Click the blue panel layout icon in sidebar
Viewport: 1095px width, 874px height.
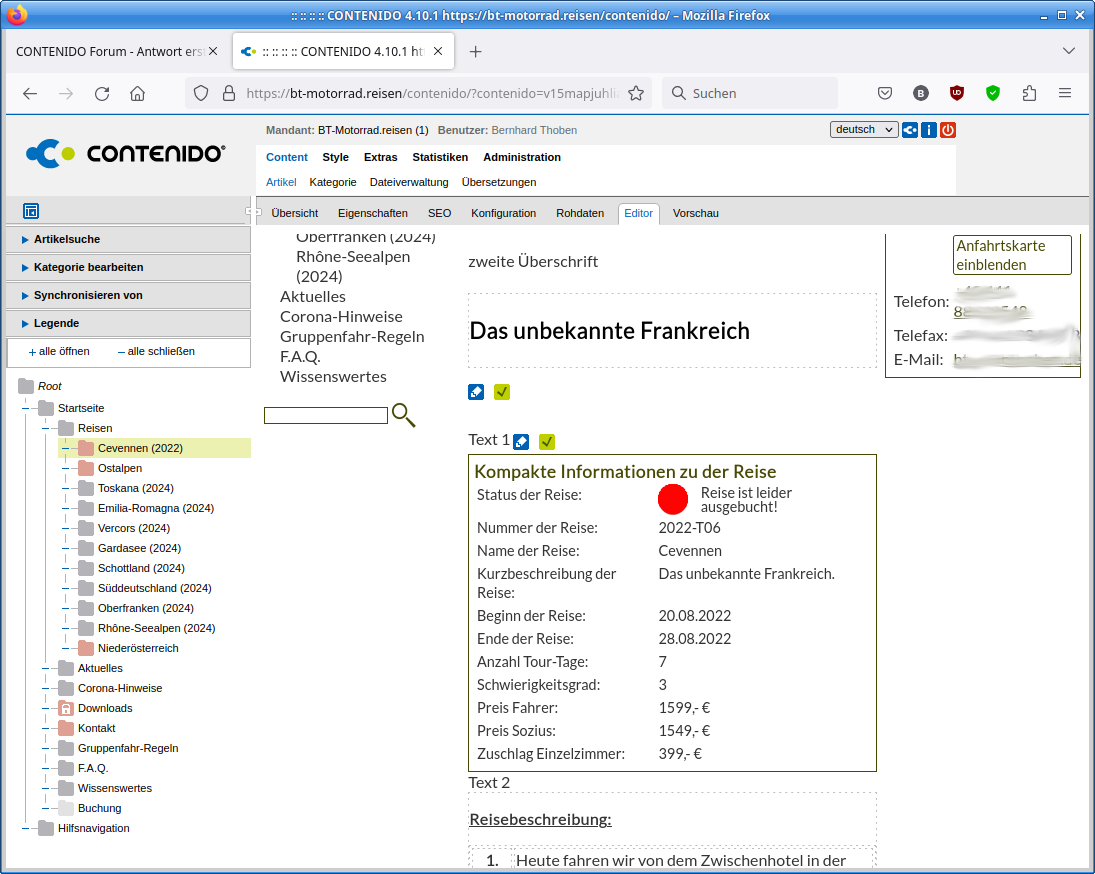coord(31,211)
